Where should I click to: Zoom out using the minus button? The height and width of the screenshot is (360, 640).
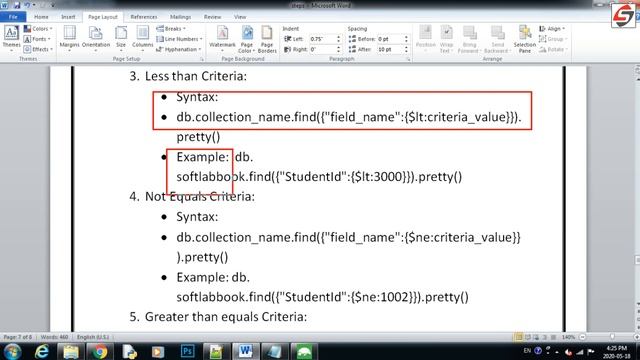click(582, 337)
